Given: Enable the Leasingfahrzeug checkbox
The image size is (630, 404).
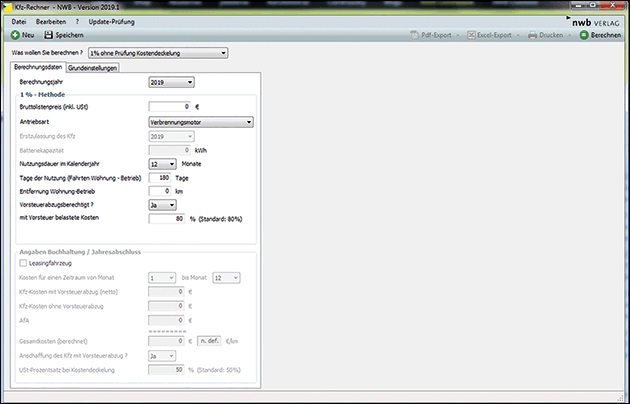Looking at the screenshot, I should pyautogui.click(x=24, y=262).
